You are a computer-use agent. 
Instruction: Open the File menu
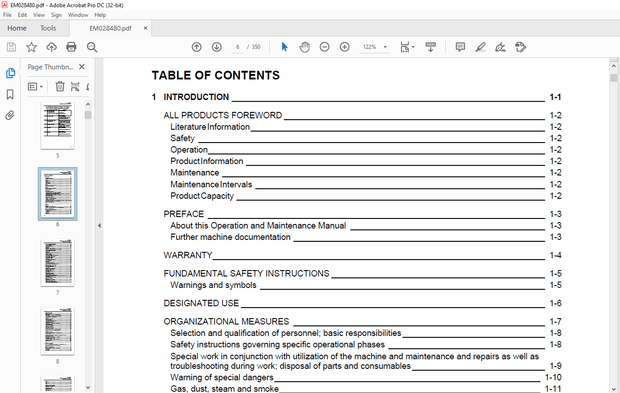coord(7,15)
